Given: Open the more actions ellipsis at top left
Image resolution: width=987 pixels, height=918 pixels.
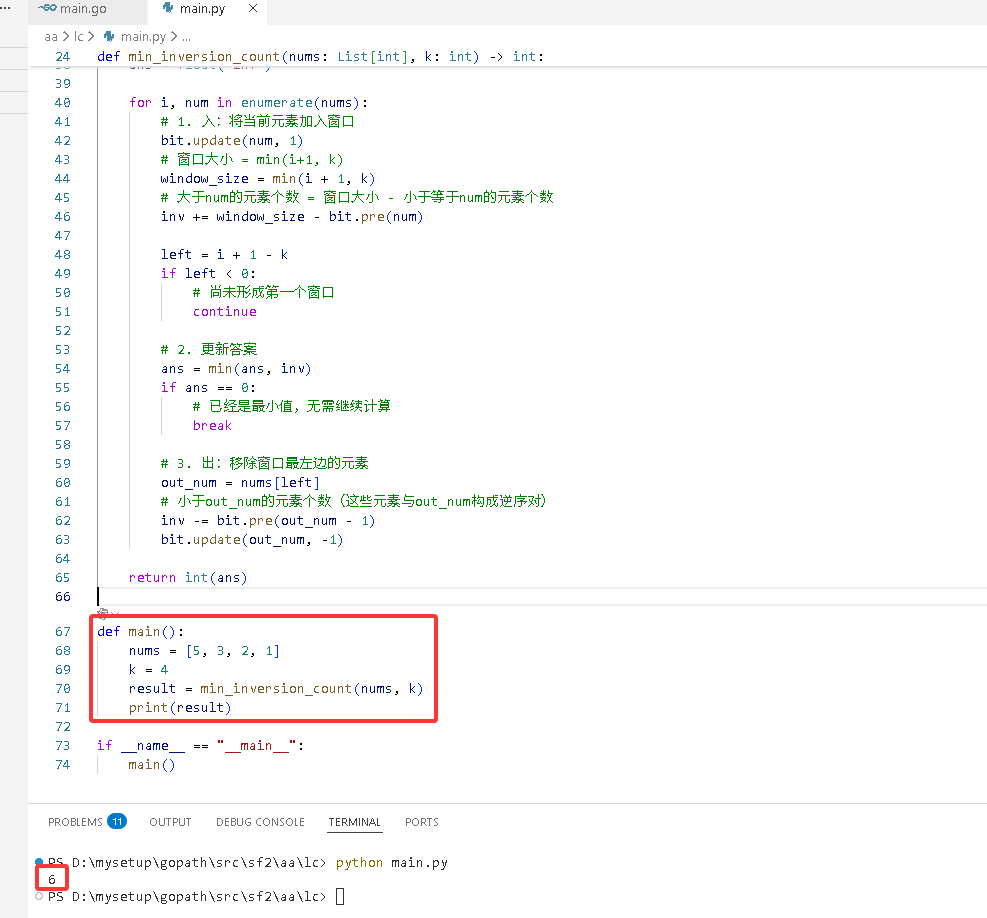Looking at the screenshot, I should click(x=5, y=8).
